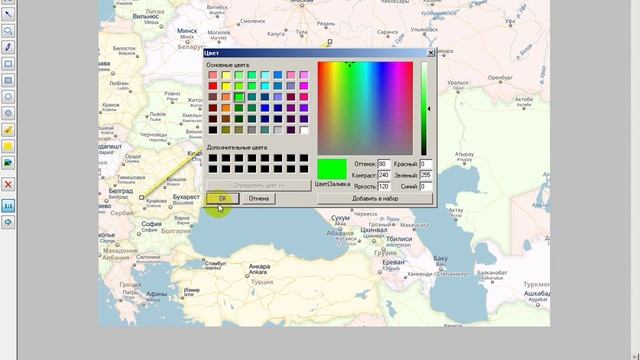
Task: Pick the orange swatch in fourth row
Action: (x=226, y=108)
